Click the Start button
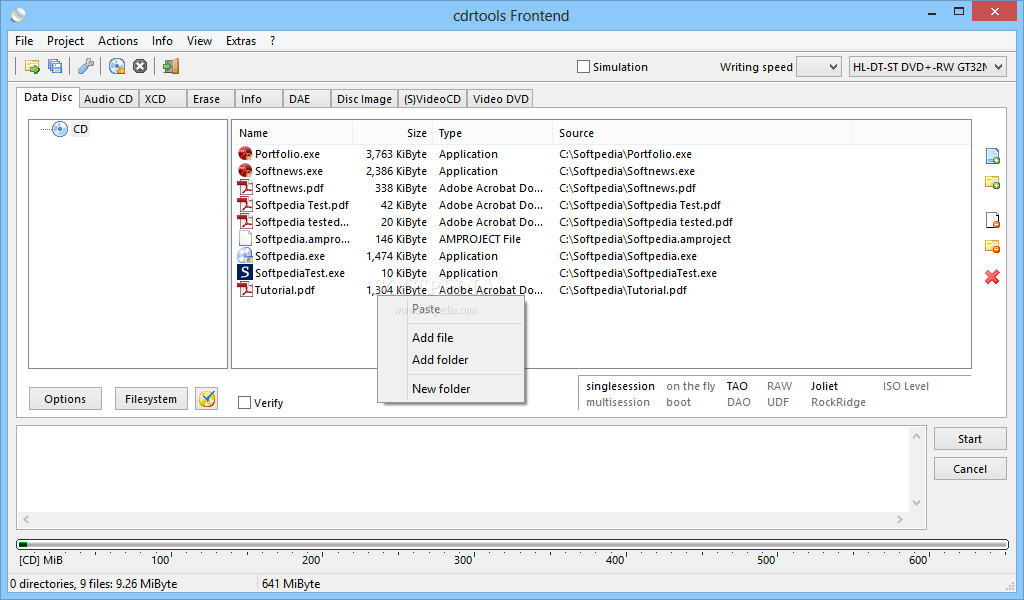This screenshot has height=600, width=1024. (x=970, y=439)
